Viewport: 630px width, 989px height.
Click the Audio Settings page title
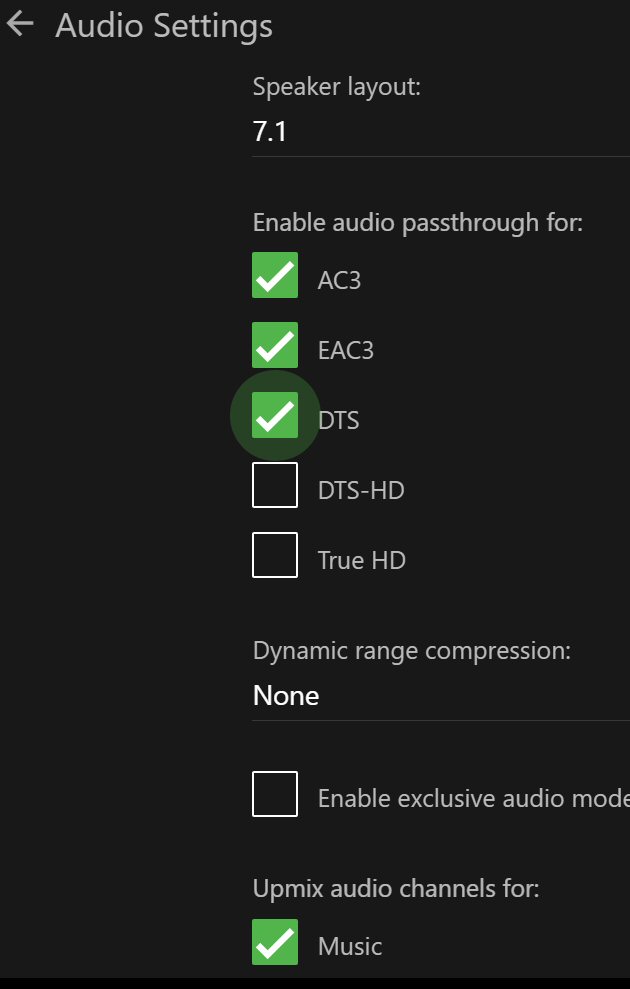click(x=164, y=26)
